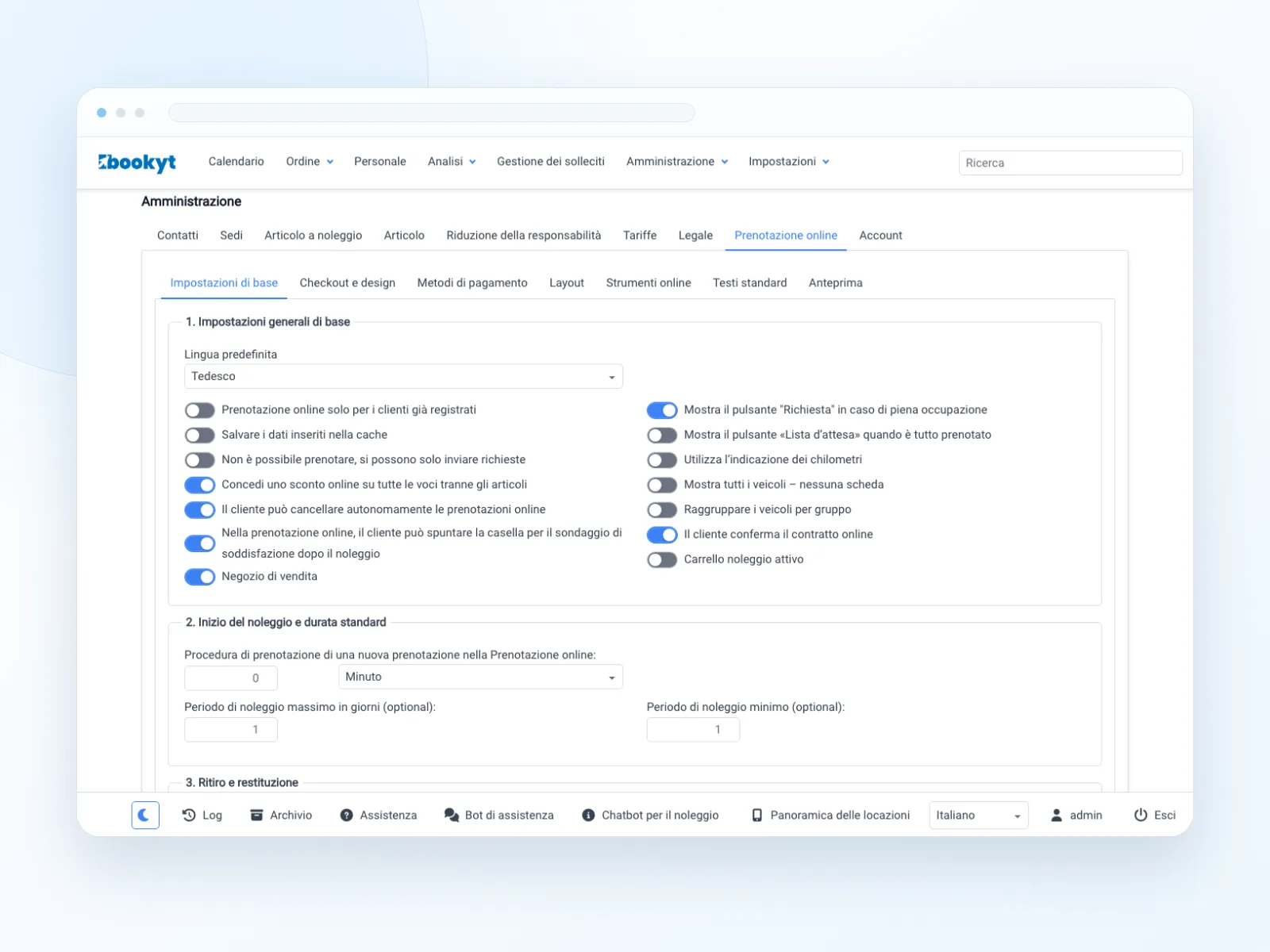1270x952 pixels.
Task: Open Bot di assistenza chat icon
Action: pos(452,815)
